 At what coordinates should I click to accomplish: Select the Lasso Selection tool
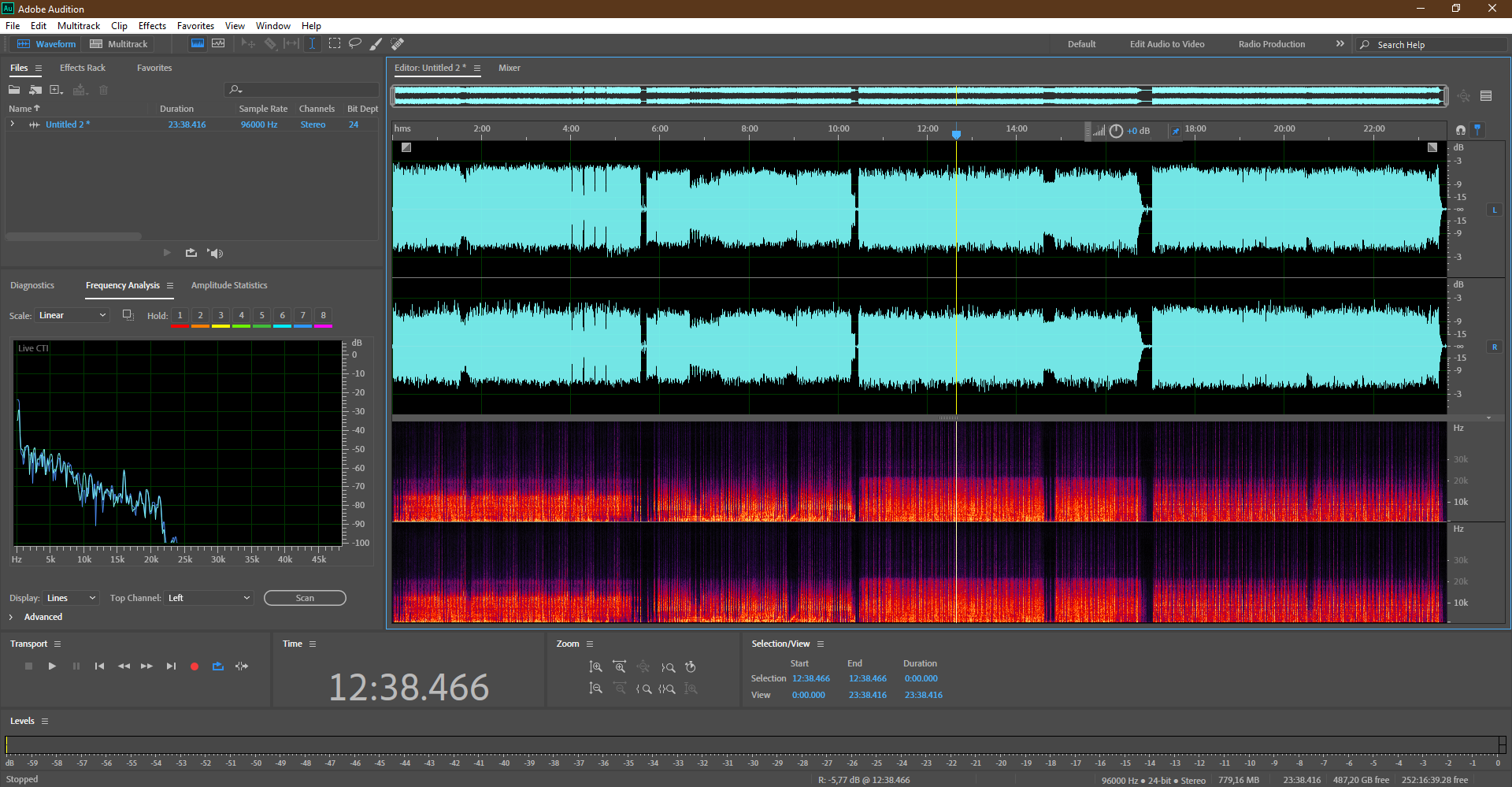pyautogui.click(x=355, y=44)
